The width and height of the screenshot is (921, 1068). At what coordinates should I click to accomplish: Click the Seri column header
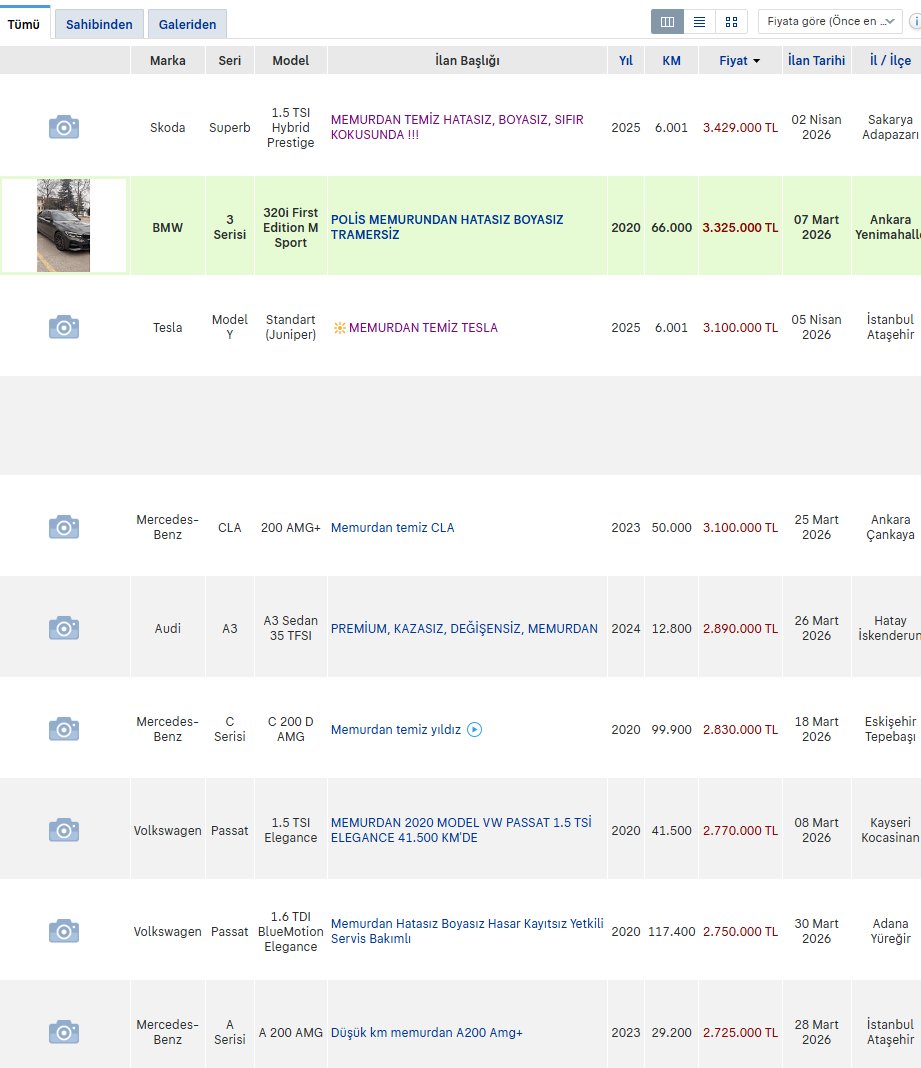click(230, 61)
